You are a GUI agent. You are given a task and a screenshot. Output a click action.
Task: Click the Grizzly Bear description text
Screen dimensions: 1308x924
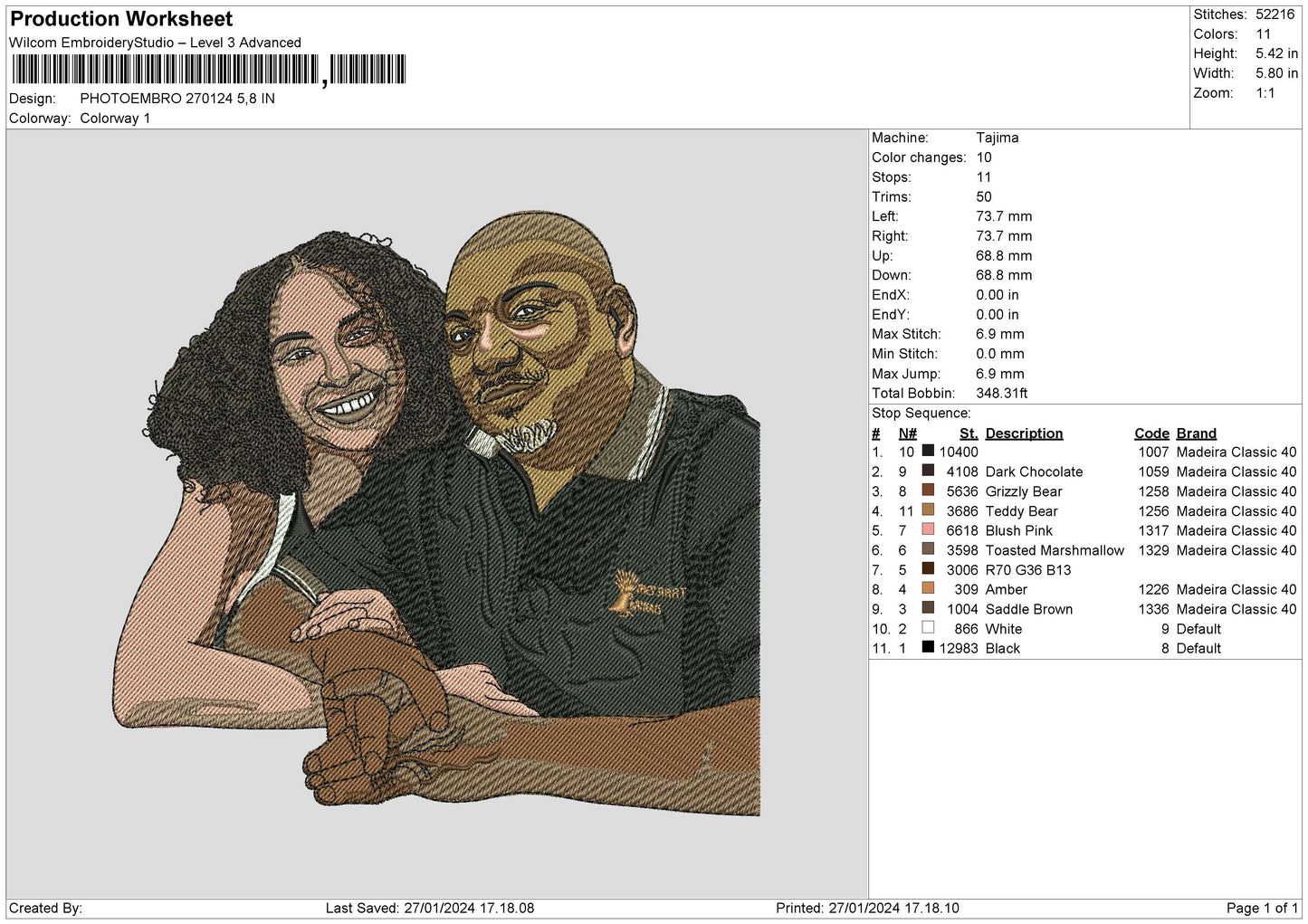pyautogui.click(x=1024, y=491)
